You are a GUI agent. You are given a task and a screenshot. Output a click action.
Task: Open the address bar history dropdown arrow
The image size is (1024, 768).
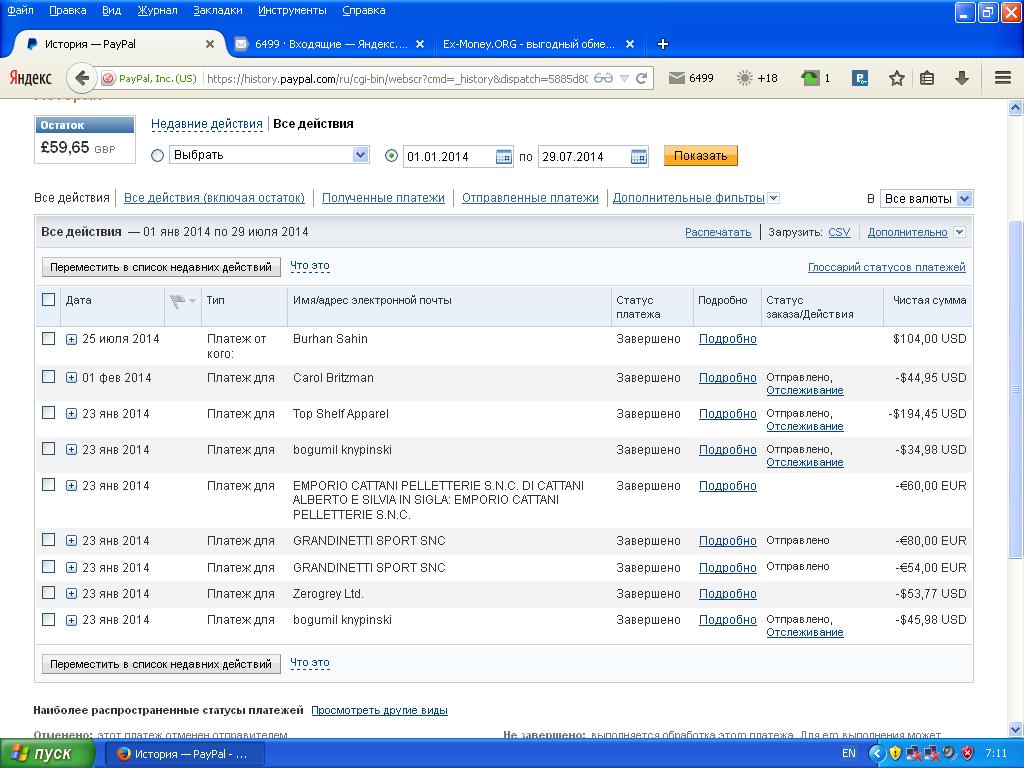coord(624,78)
